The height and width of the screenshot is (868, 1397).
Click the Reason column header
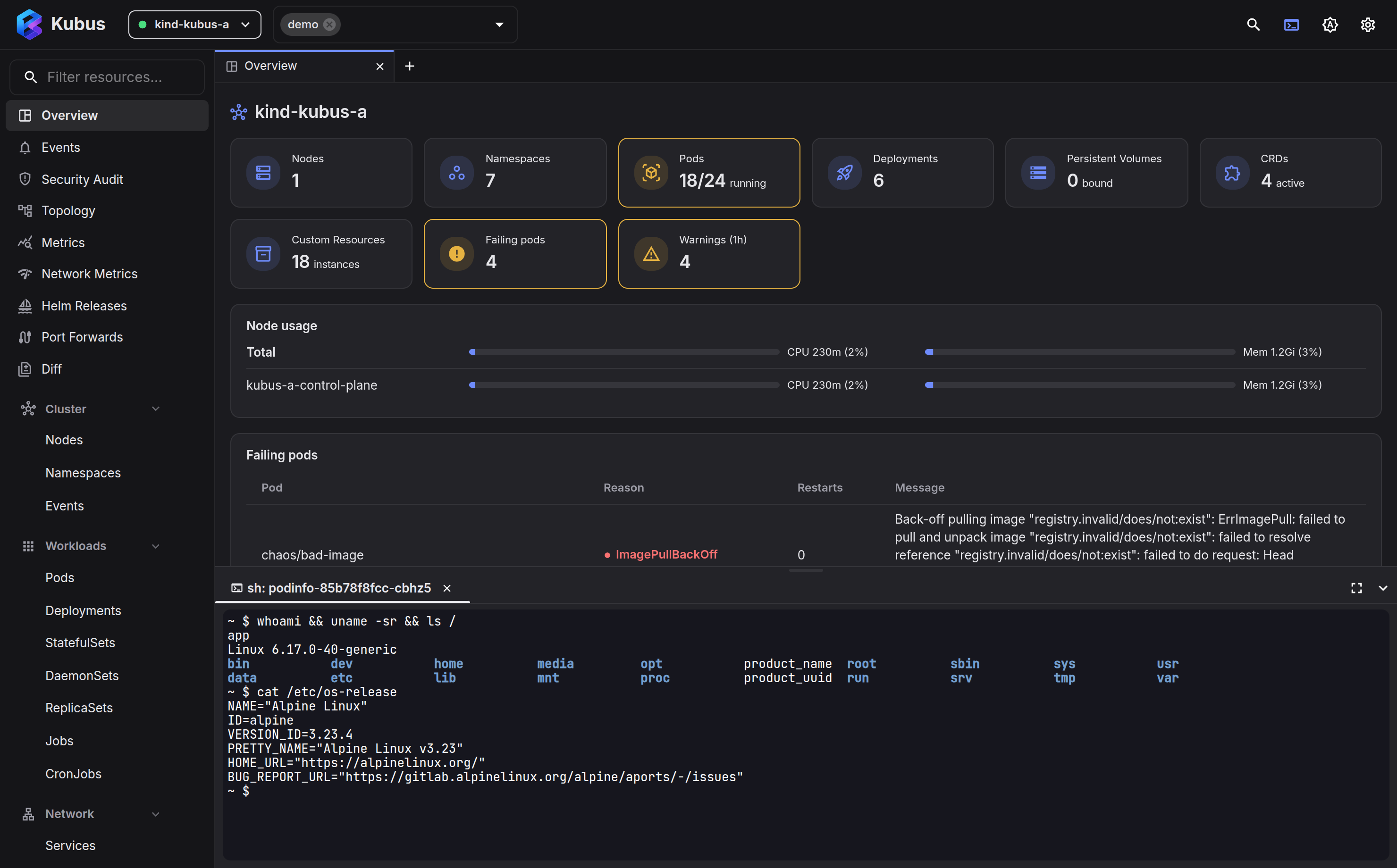pyautogui.click(x=623, y=487)
